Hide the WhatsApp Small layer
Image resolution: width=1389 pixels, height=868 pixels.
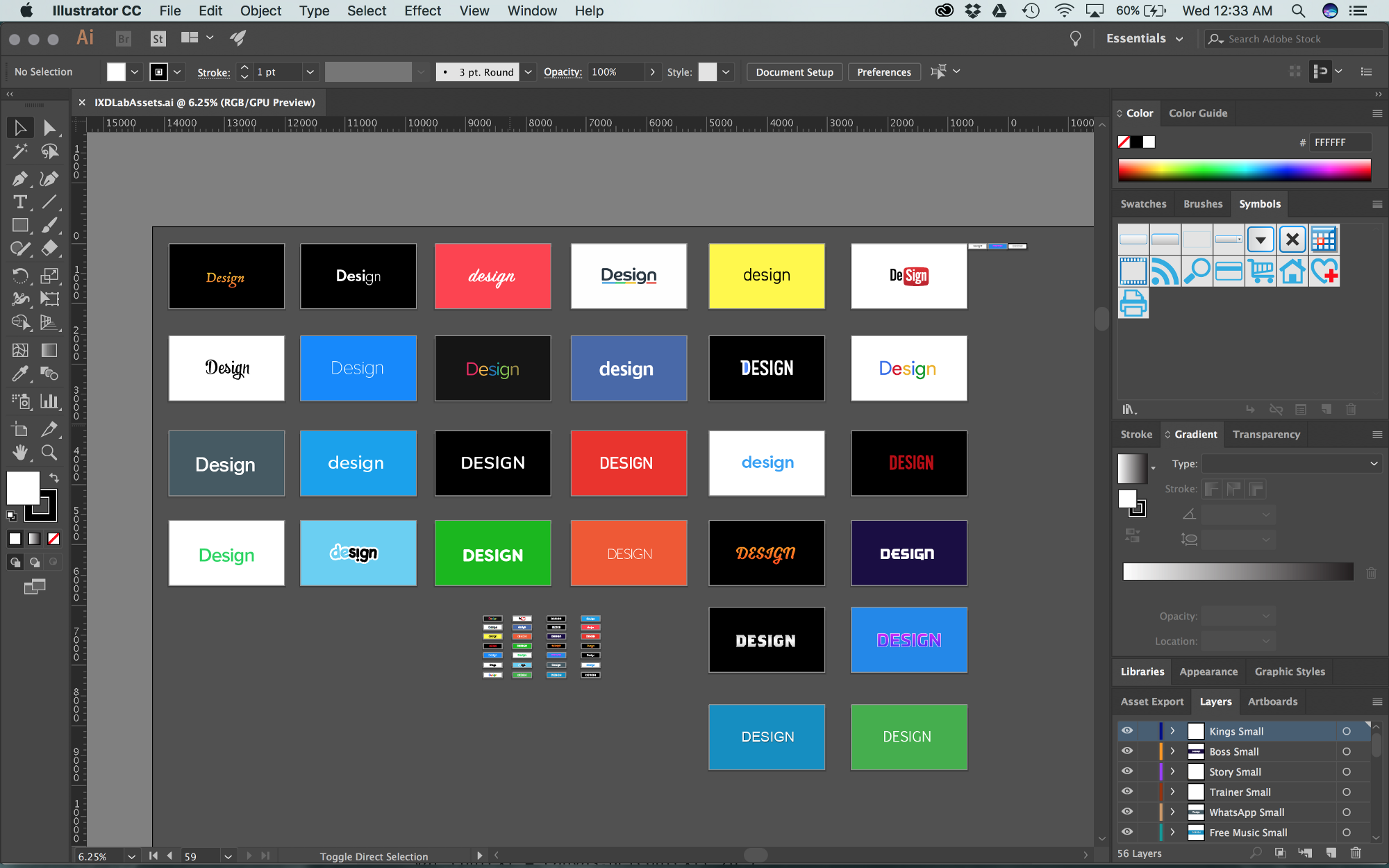(1127, 812)
